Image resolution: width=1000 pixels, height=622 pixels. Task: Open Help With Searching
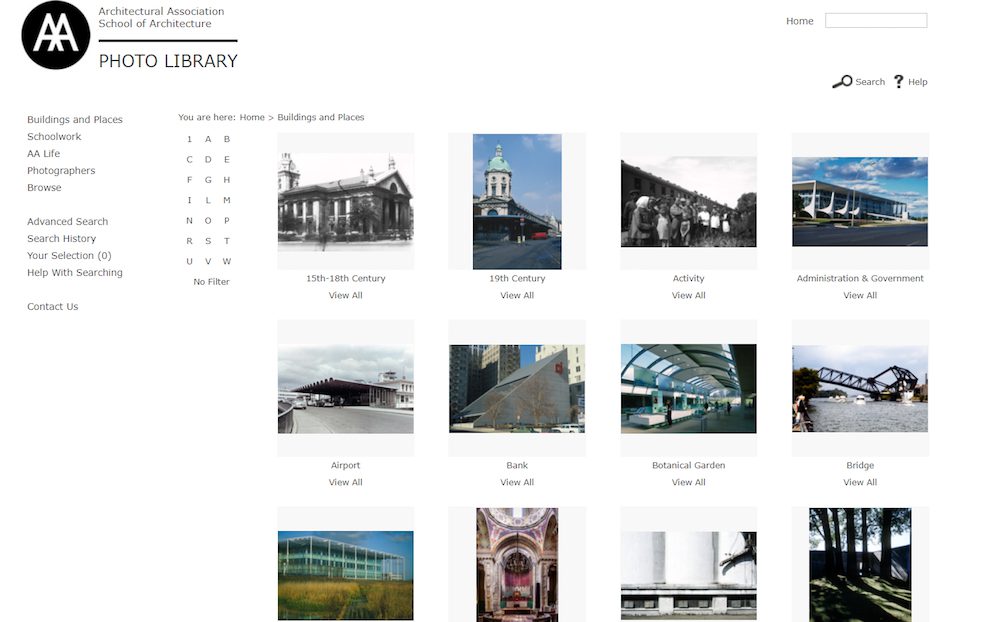[73, 272]
